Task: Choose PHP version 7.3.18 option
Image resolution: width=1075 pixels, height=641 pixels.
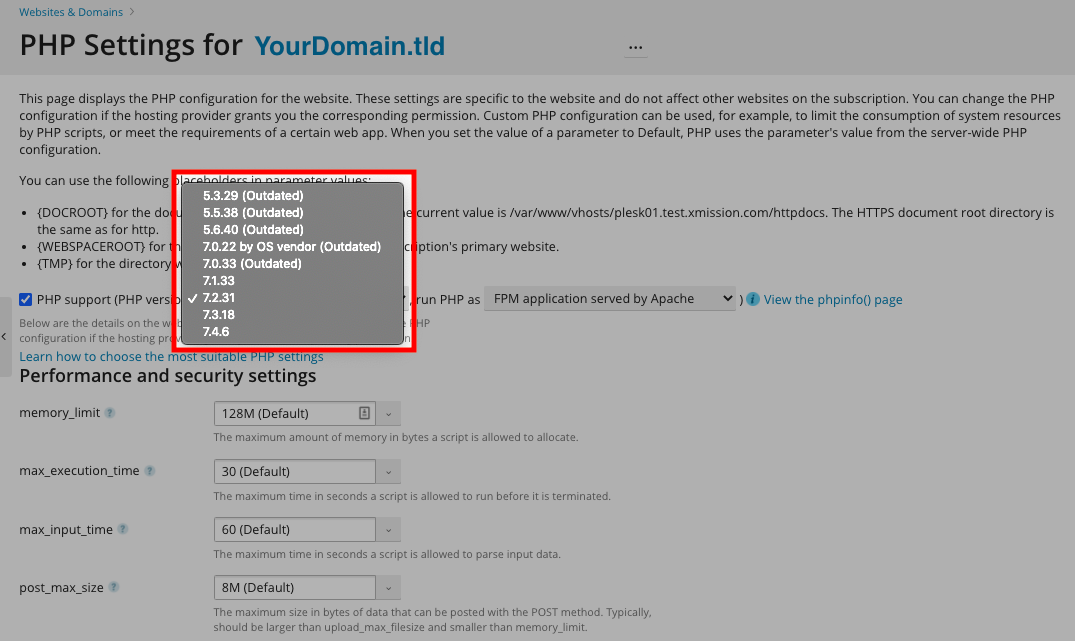Action: pyautogui.click(x=220, y=314)
